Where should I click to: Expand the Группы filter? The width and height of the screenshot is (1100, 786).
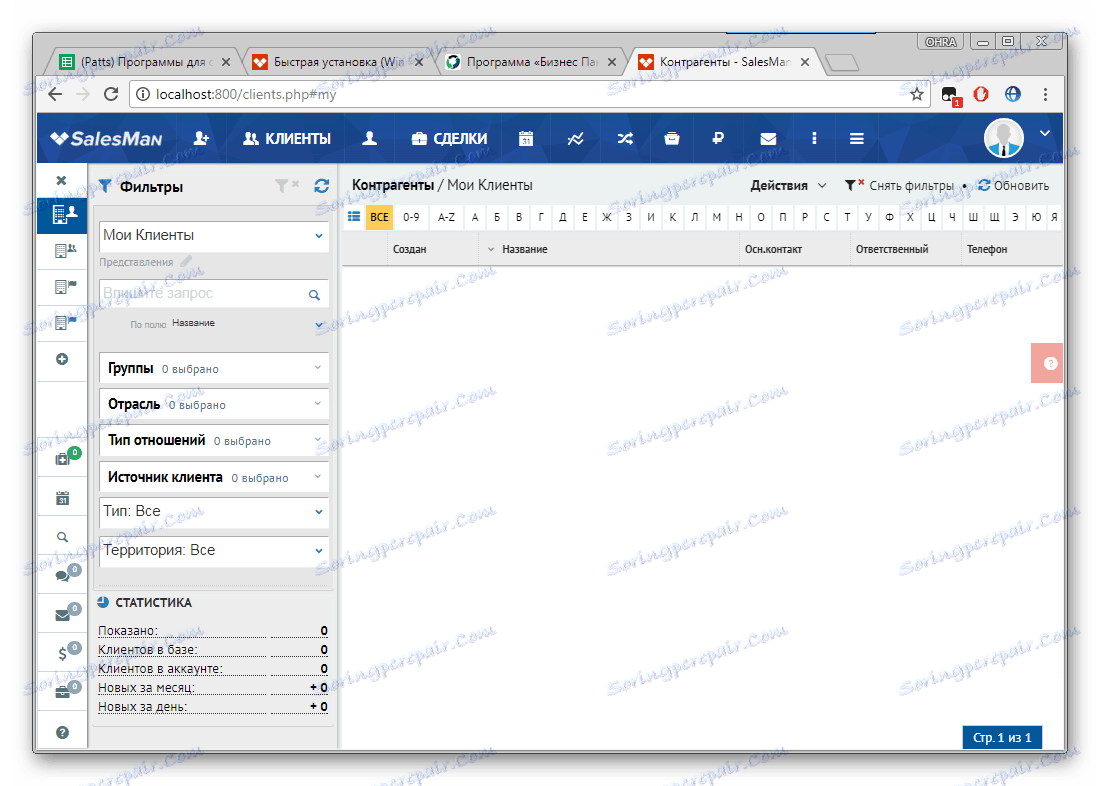point(214,368)
